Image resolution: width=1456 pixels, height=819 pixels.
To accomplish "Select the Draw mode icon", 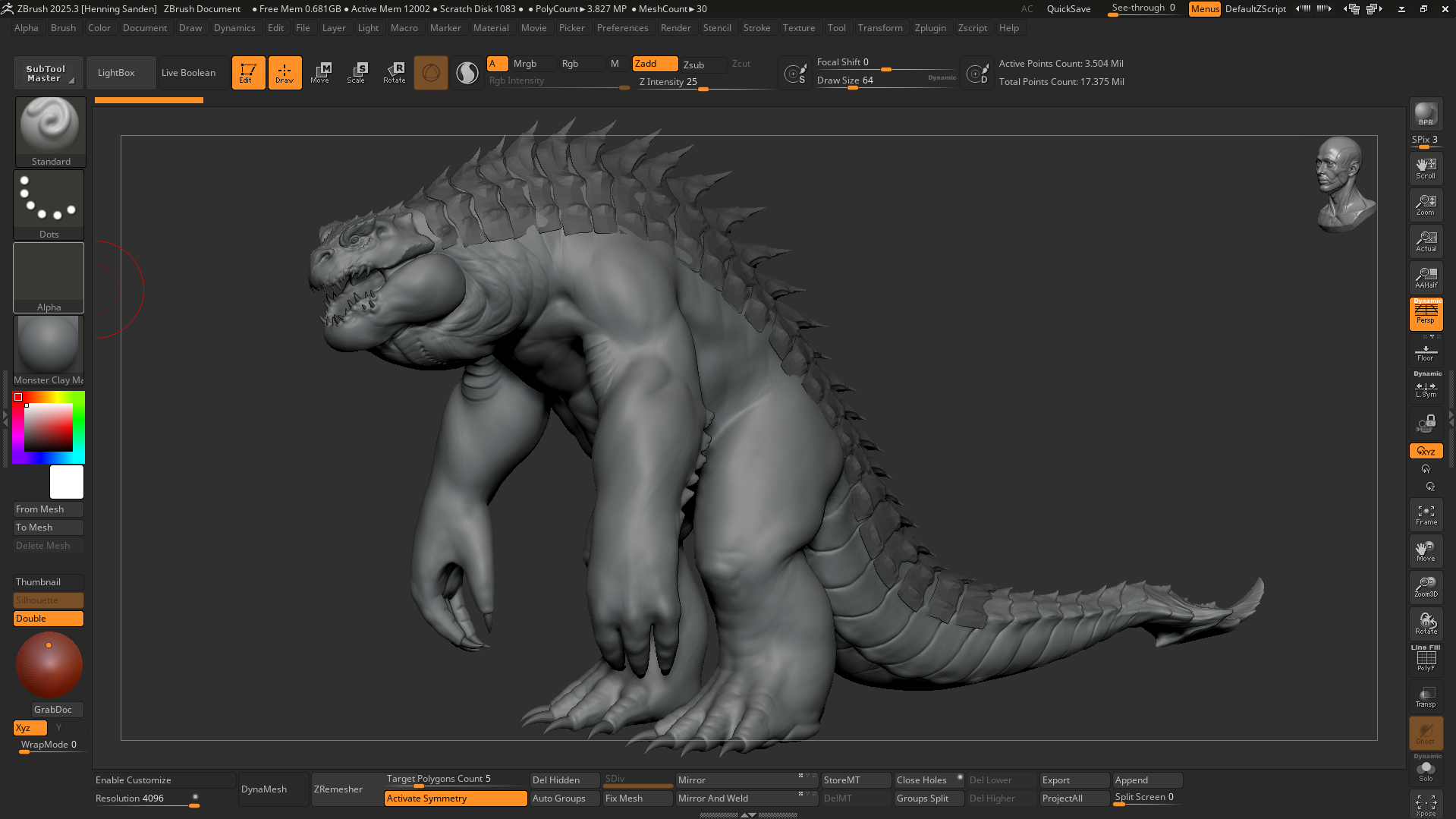I will click(285, 73).
